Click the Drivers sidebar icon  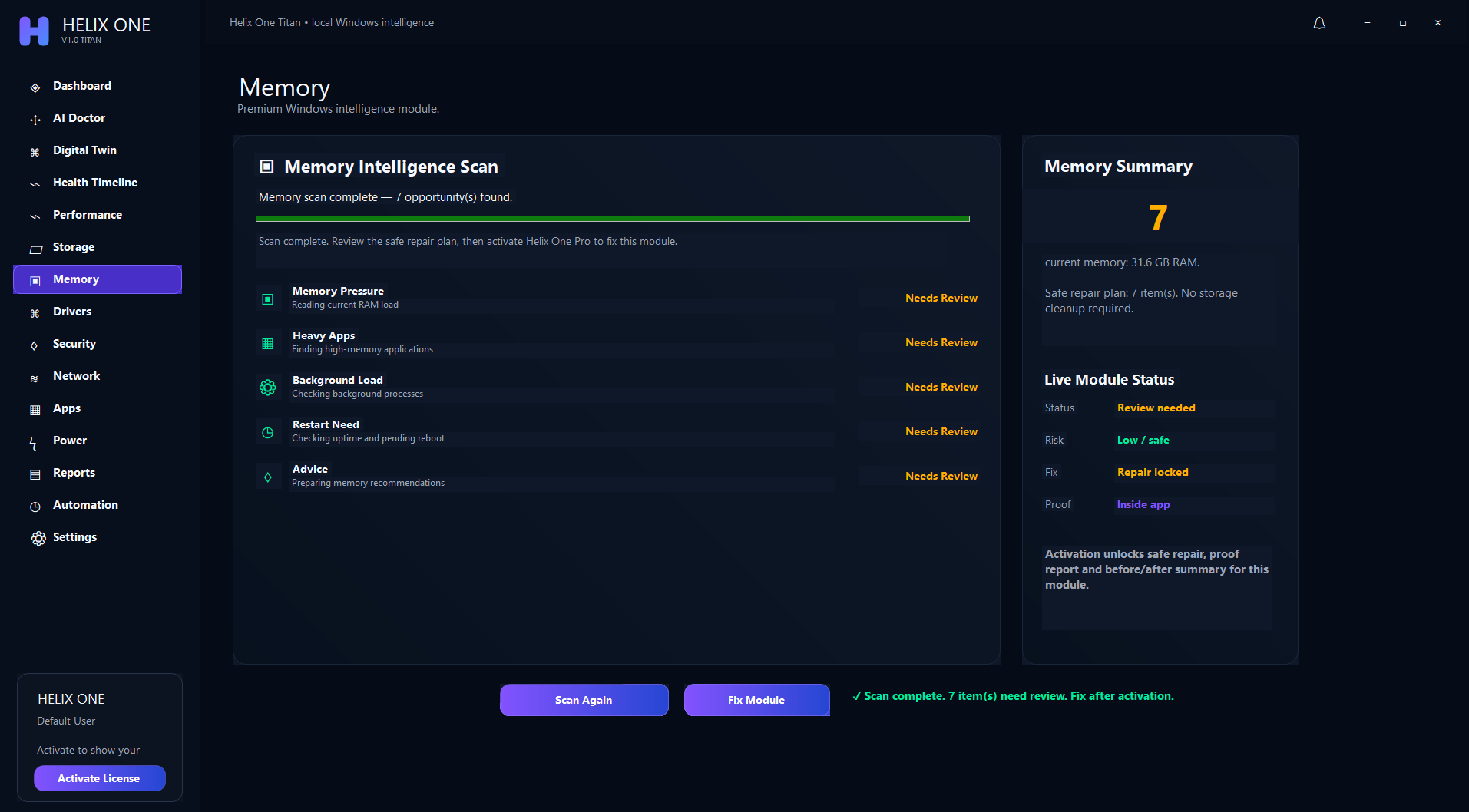(x=35, y=313)
